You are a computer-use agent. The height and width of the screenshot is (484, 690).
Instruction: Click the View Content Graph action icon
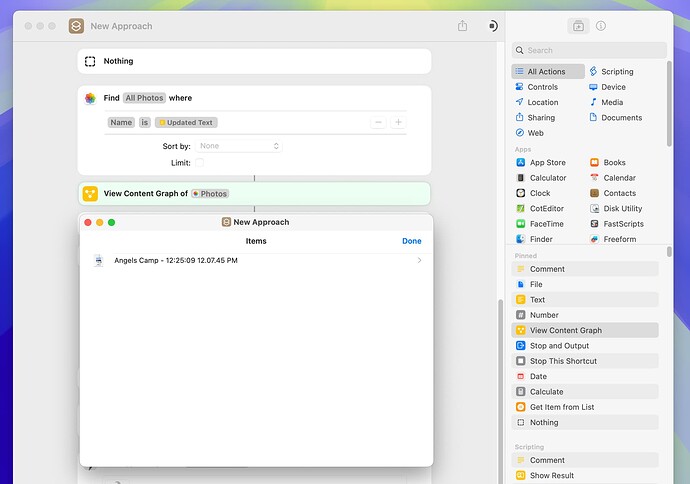point(90,194)
